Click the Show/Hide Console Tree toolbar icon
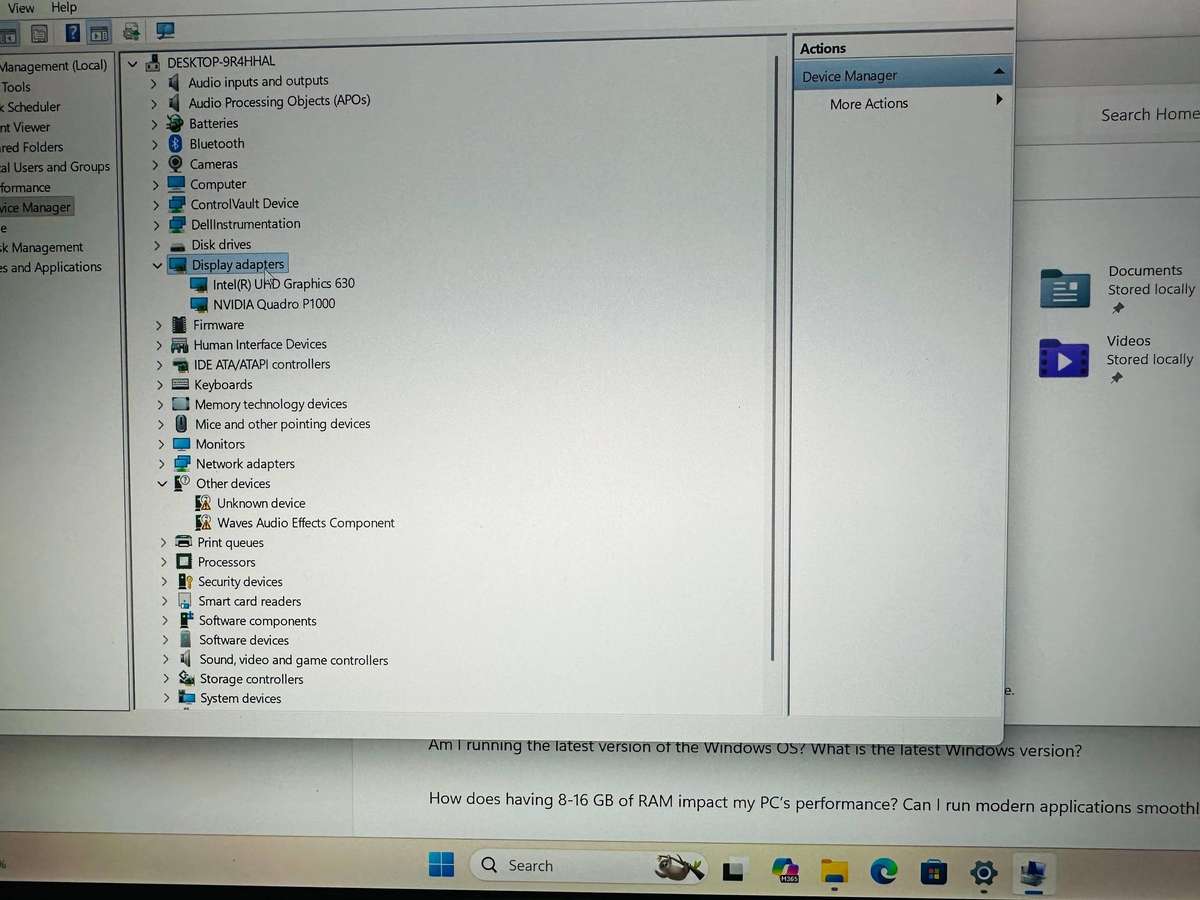 tap(10, 32)
